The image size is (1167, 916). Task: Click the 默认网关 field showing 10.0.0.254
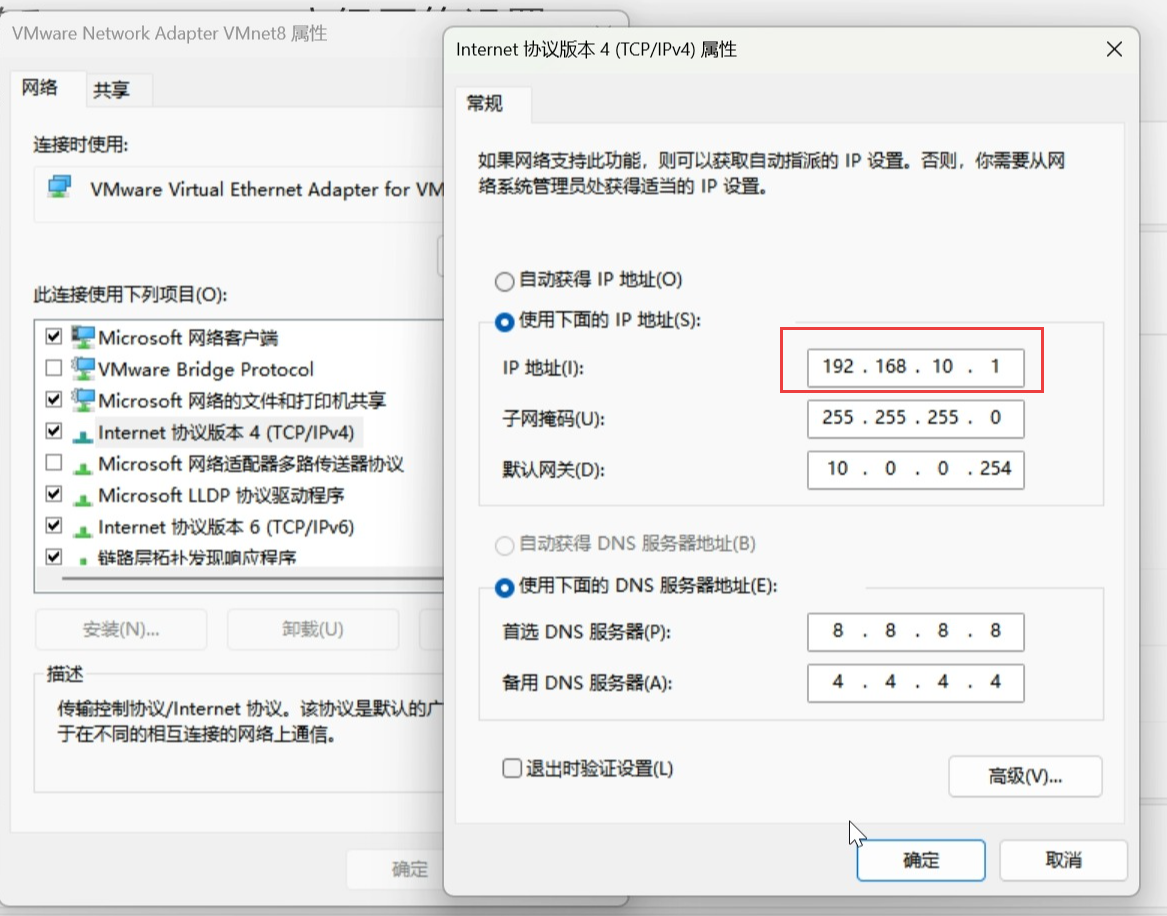coord(915,470)
